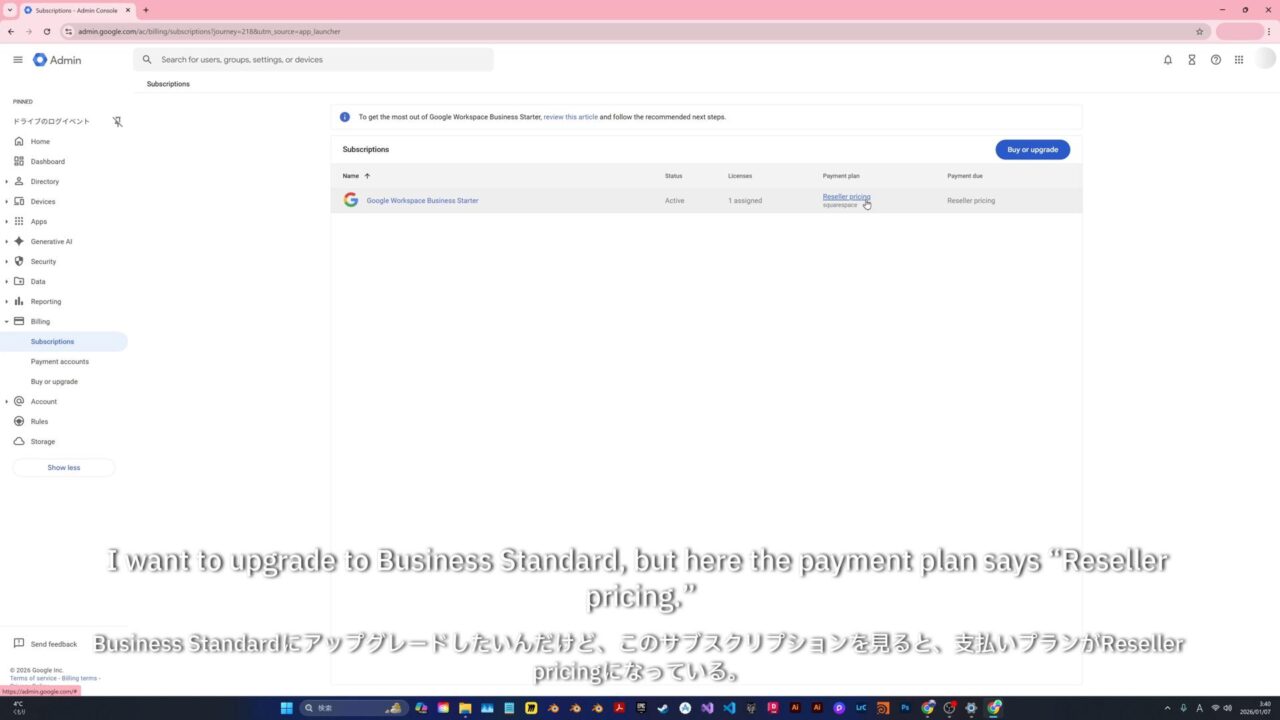Click the Google Admin logo

57,60
